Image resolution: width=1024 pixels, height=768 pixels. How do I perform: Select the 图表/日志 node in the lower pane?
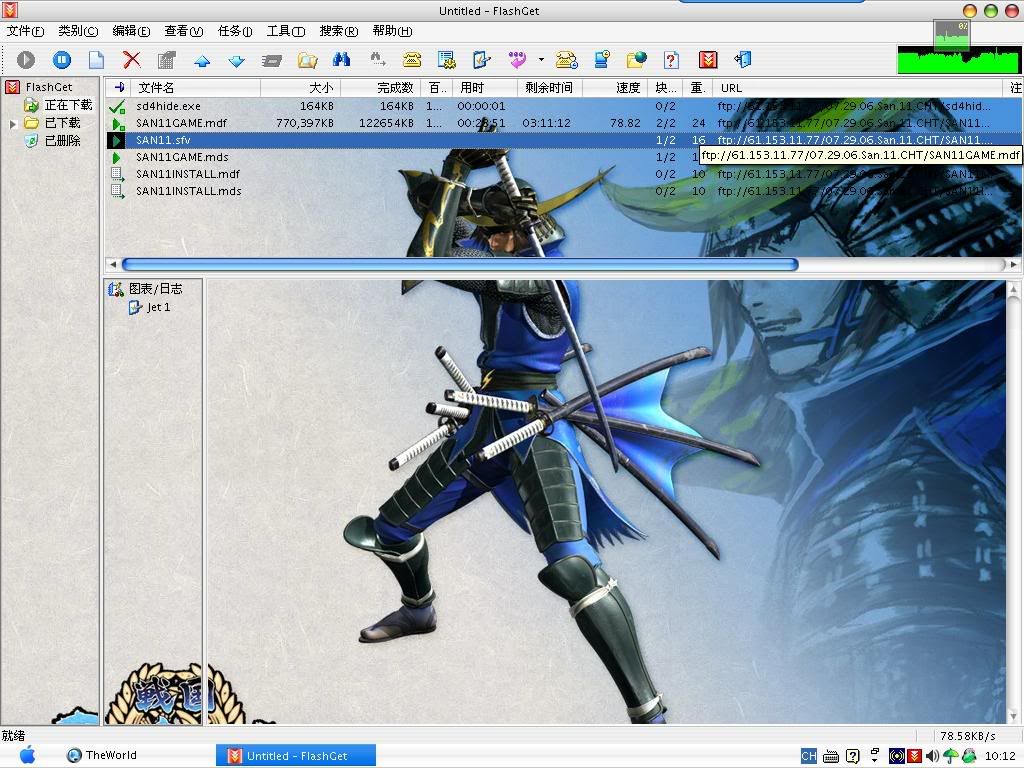pyautogui.click(x=155, y=289)
